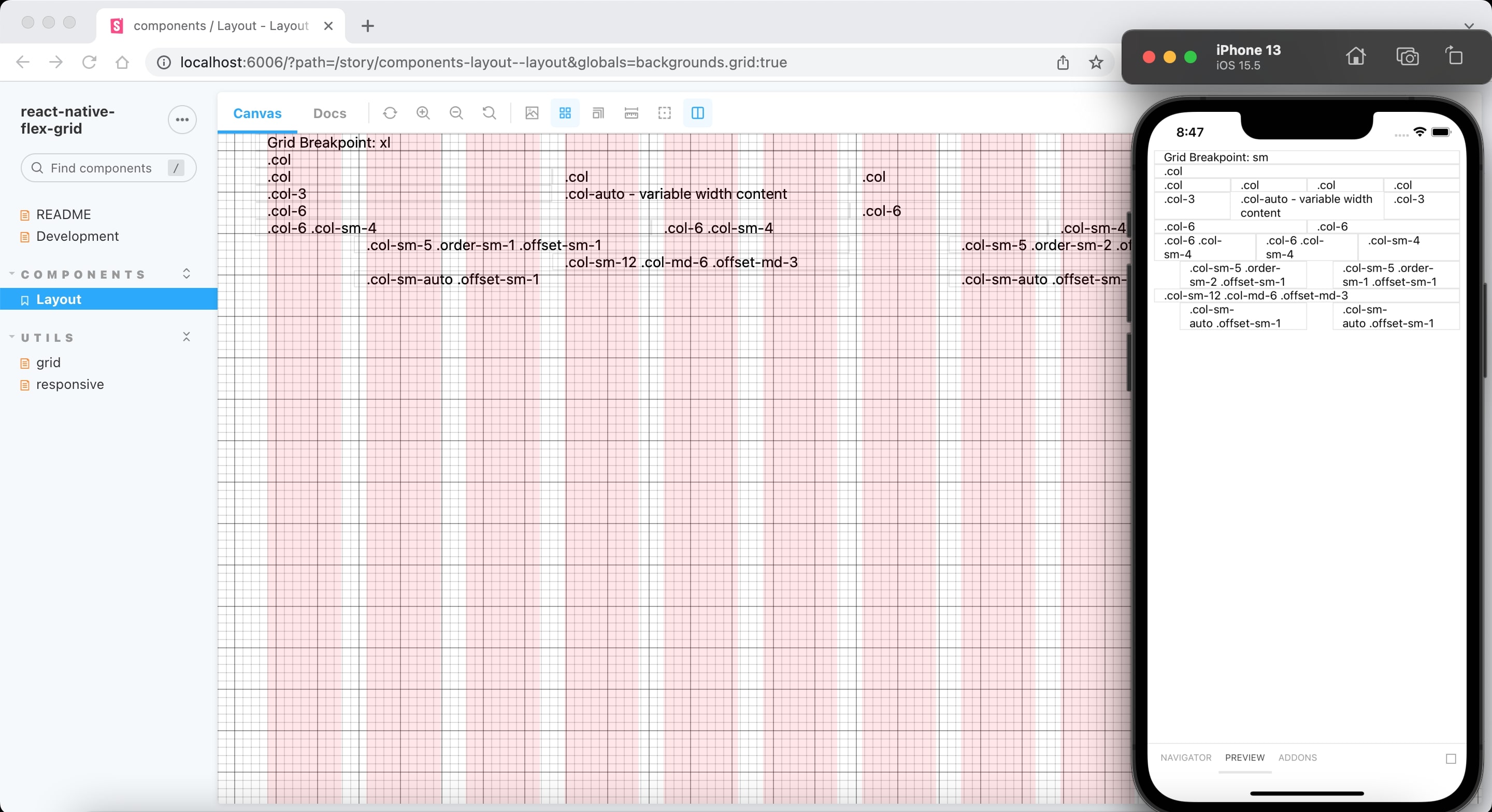Open the react-native-flex-grid menu via ellipsis
Viewport: 1492px width, 812px height.
point(182,120)
